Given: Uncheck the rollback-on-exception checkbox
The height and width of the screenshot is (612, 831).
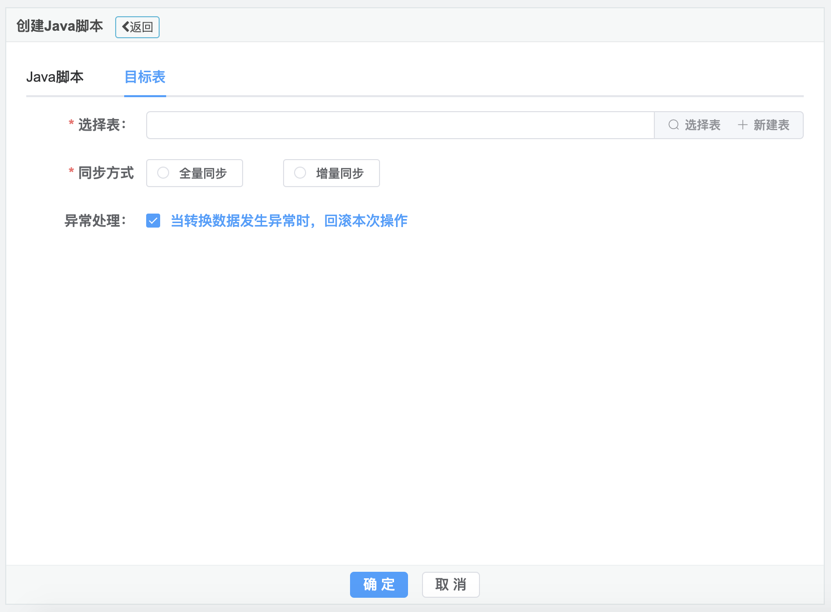Looking at the screenshot, I should click(153, 221).
